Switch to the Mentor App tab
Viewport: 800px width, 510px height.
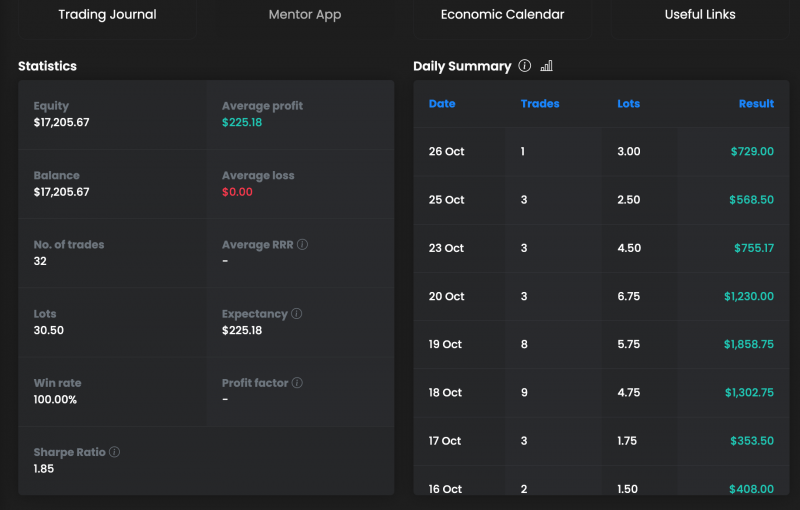click(x=305, y=15)
